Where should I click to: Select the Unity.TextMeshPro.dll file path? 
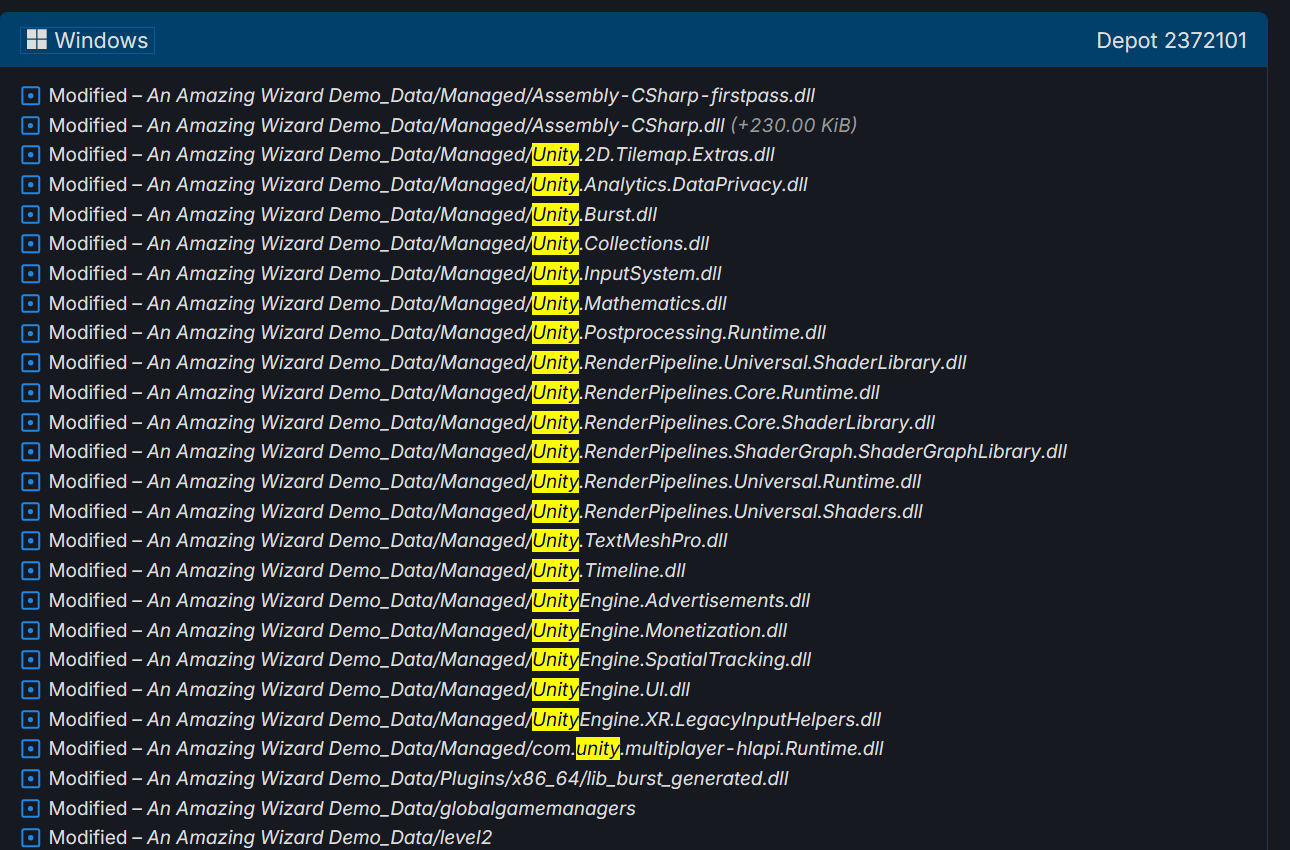[437, 541]
